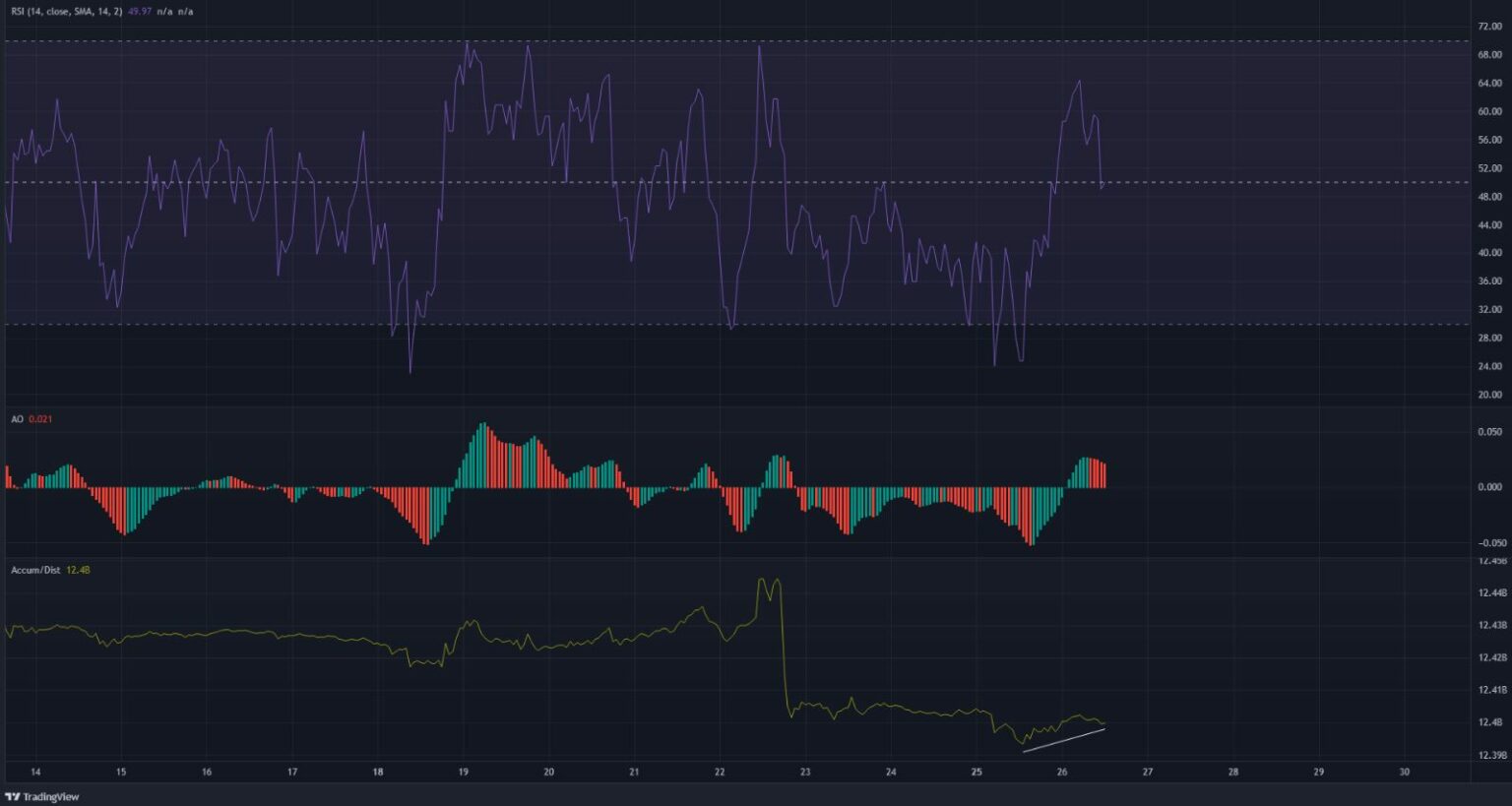Open the TradingView logo link

(42, 797)
